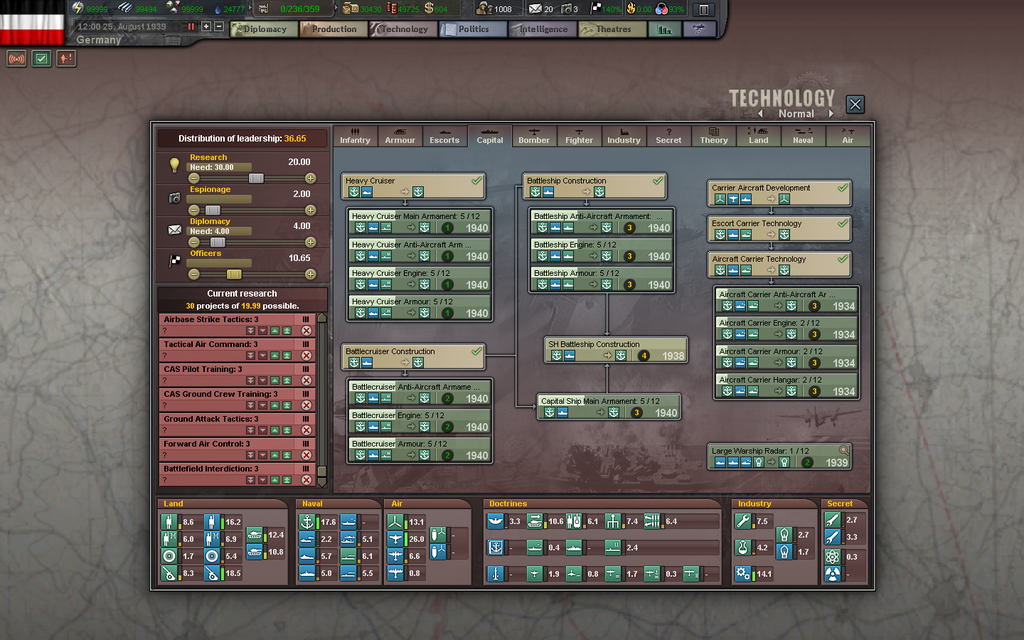1024x640 pixels.
Task: Click the atom Secret knowledge icon (0.3)
Action: 832,556
